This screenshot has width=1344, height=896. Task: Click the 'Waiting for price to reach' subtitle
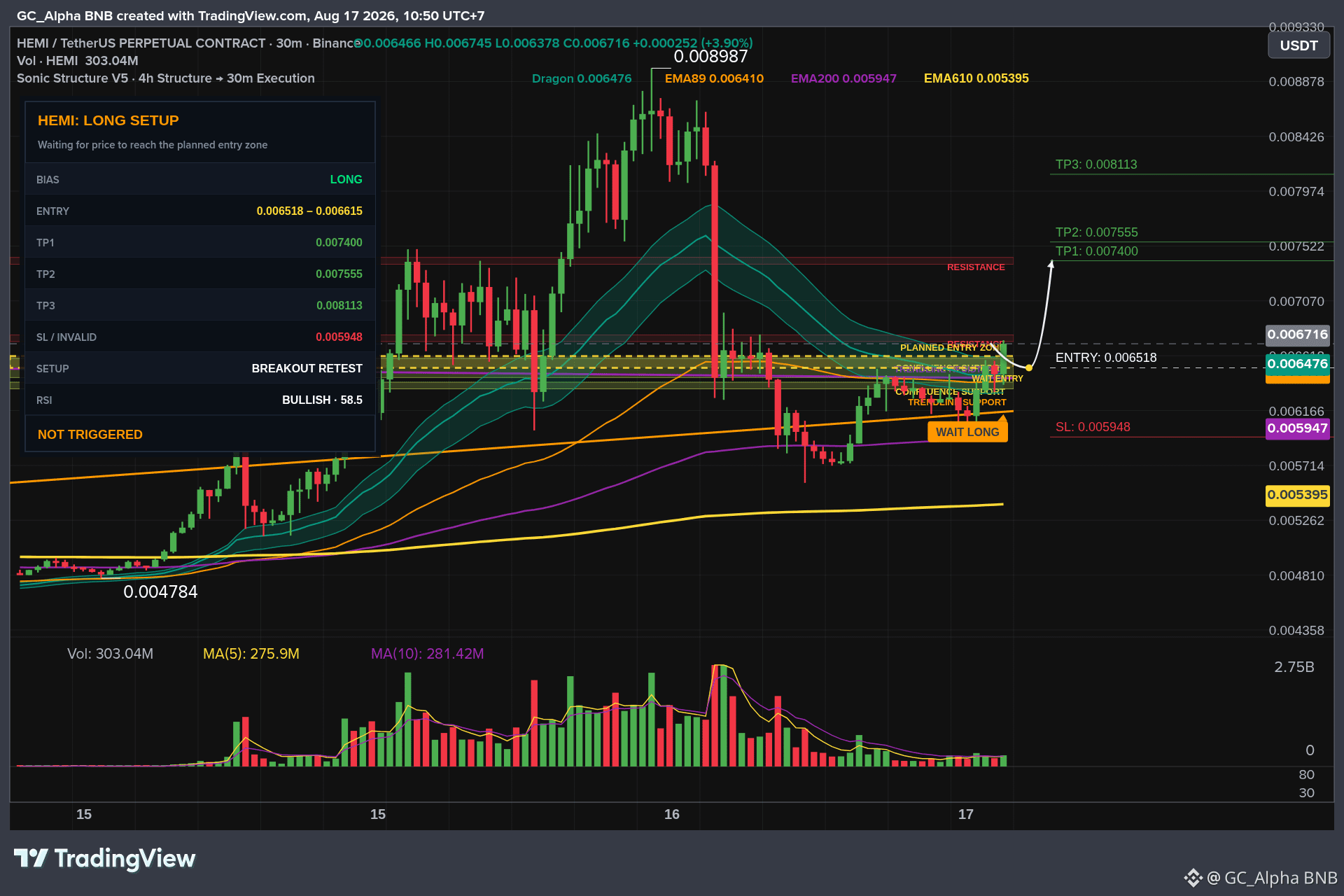153,145
